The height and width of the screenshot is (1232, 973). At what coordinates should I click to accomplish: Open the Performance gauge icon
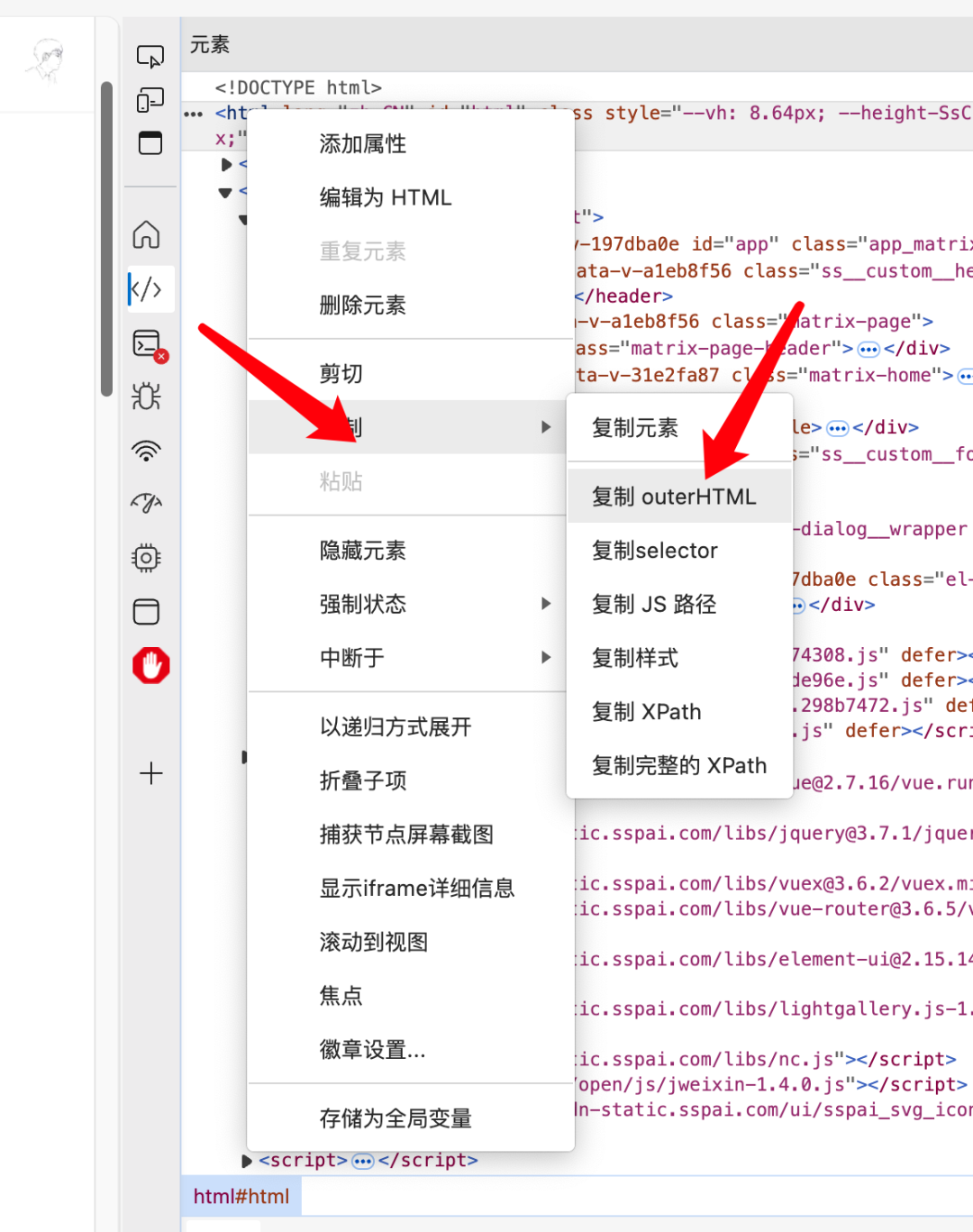pos(146,503)
